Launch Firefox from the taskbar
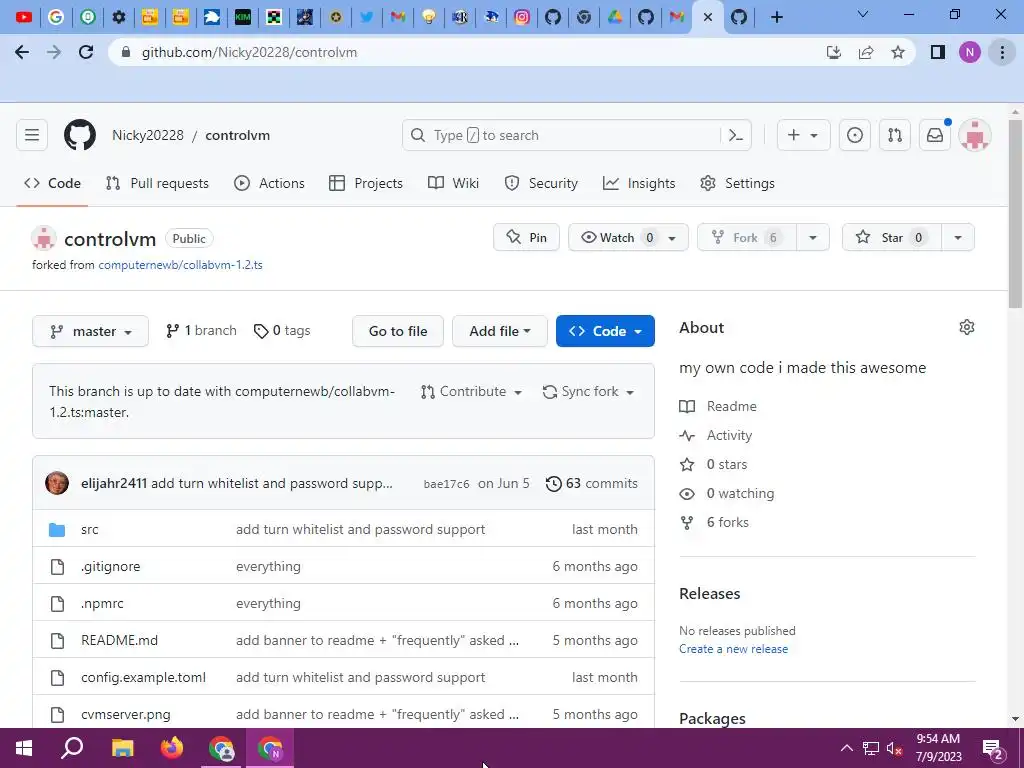 coord(172,748)
